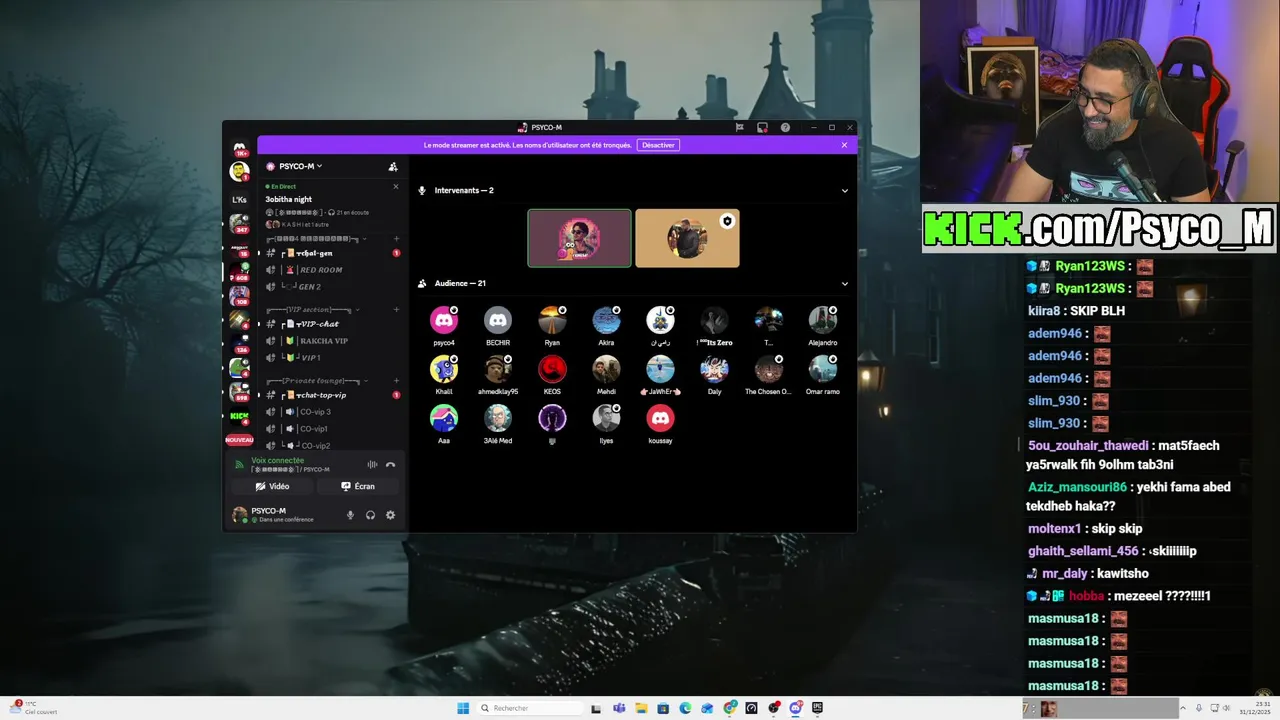
Task: Open 3Alé Med audience member avatar
Action: click(498, 418)
